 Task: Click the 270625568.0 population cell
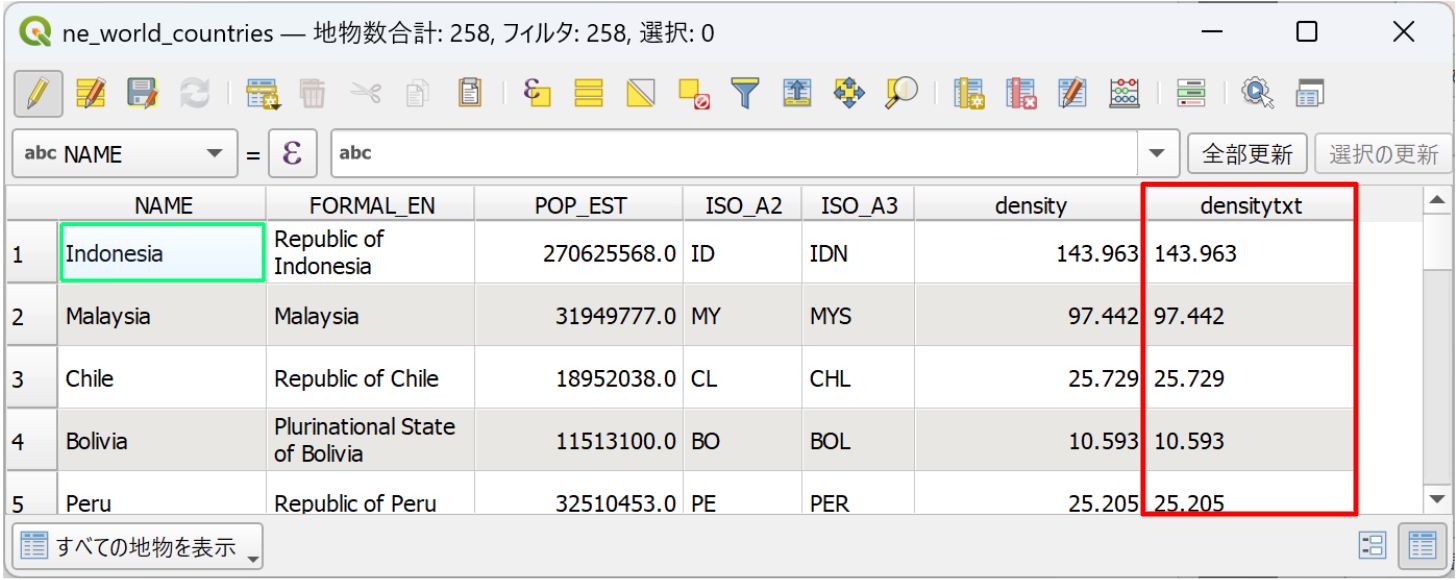click(579, 253)
